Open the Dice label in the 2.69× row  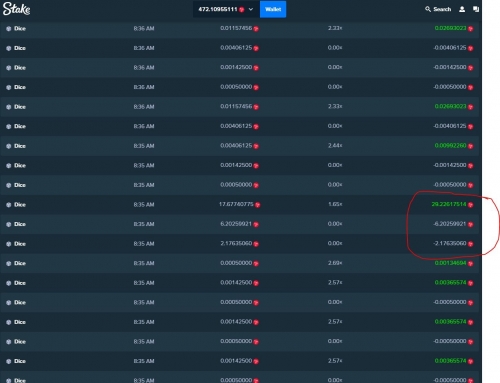coord(20,264)
